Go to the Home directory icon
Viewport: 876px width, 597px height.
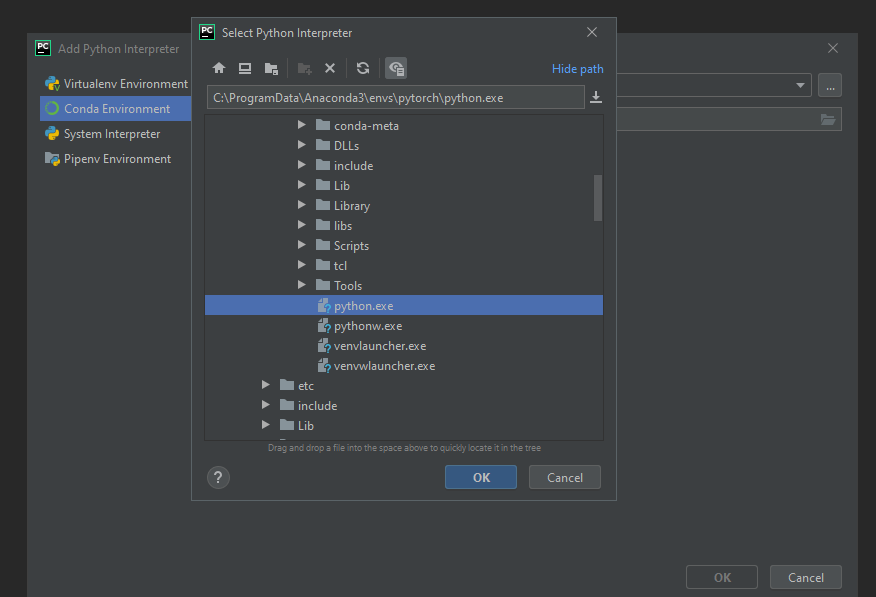[218, 68]
